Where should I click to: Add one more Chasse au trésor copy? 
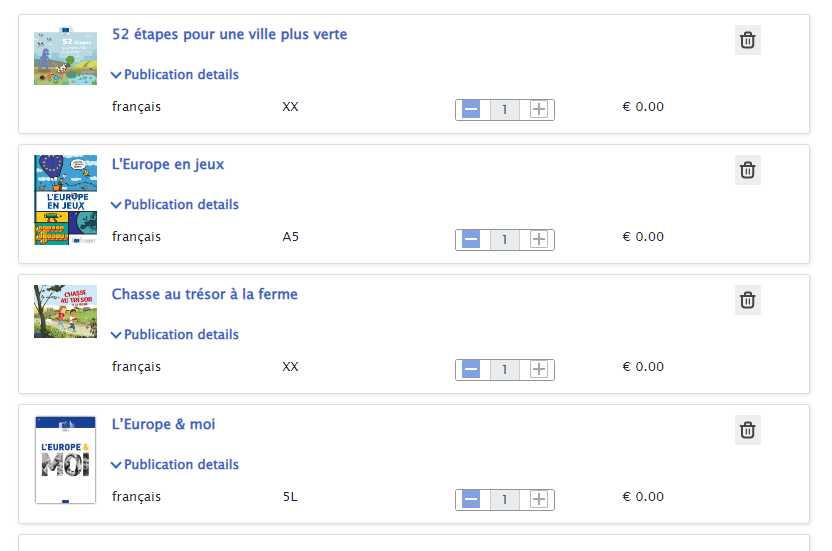tap(539, 370)
